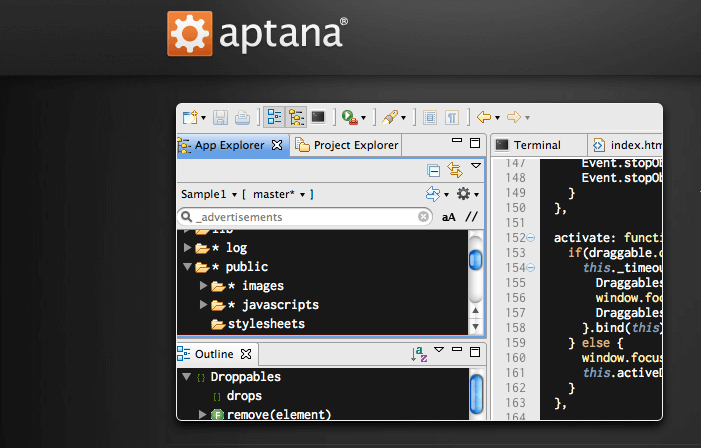Click the search flashlight toolbar icon

390,117
